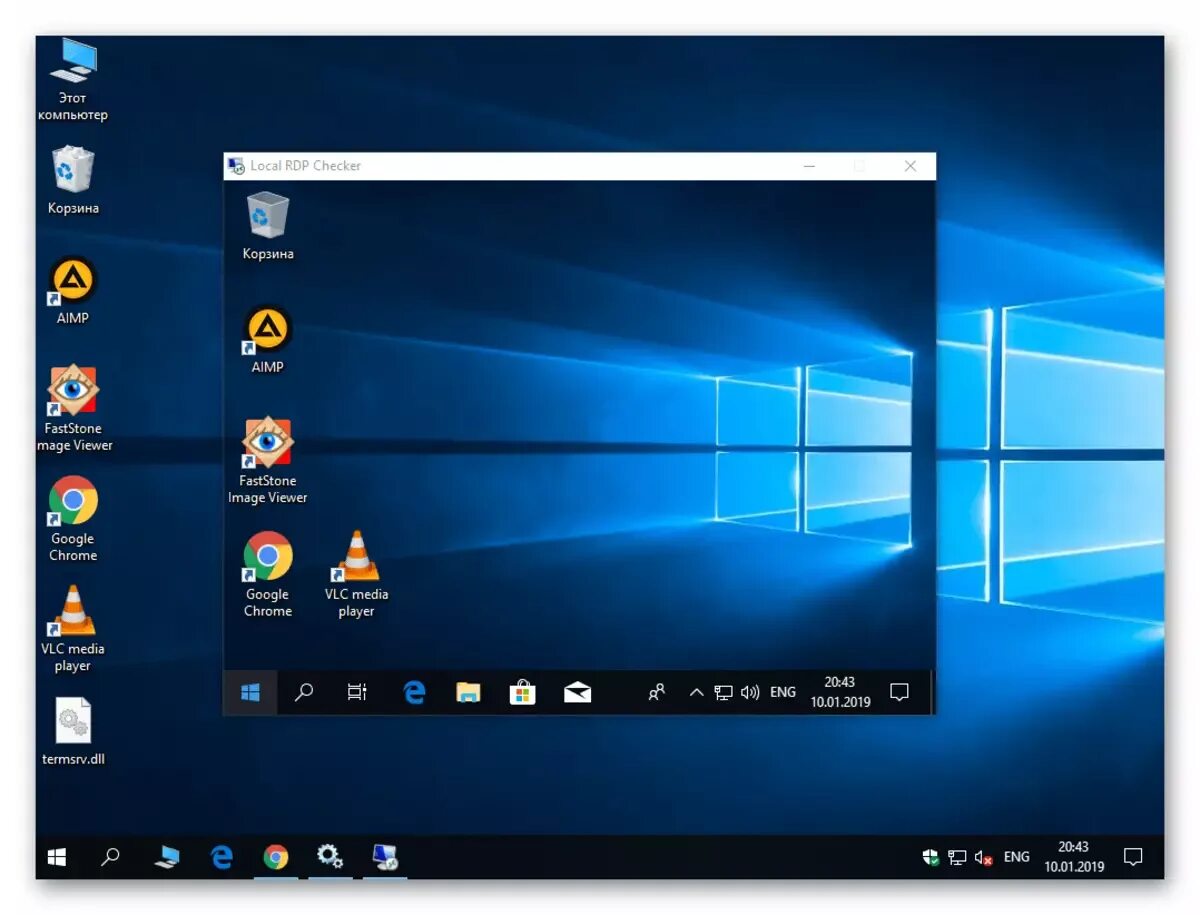Screen dimensions: 1200x915
Task: Select VLC media player on host desktop
Action: point(73,629)
